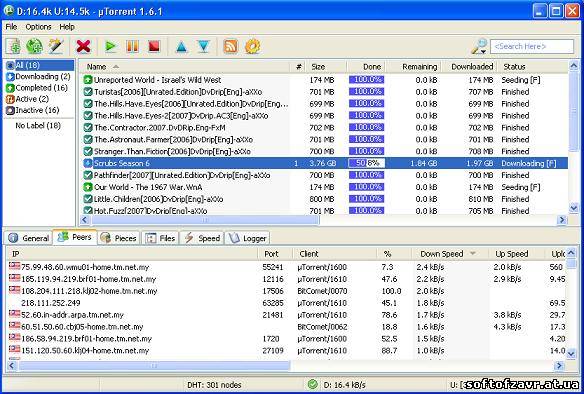Click the green Start torrent play icon
The image size is (584, 394).
click(x=110, y=47)
